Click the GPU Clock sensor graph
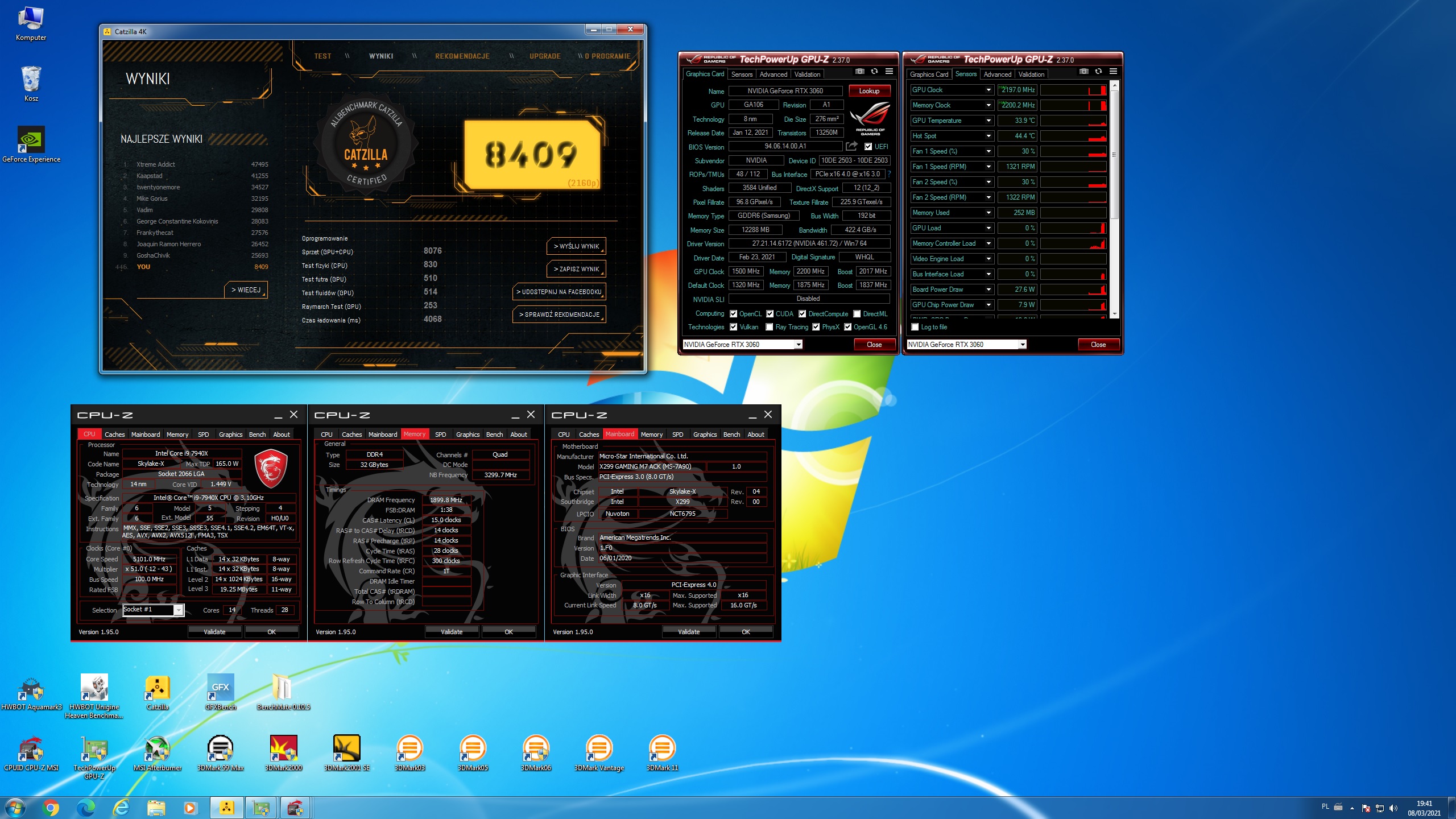Image resolution: width=1456 pixels, height=819 pixels. (1073, 90)
